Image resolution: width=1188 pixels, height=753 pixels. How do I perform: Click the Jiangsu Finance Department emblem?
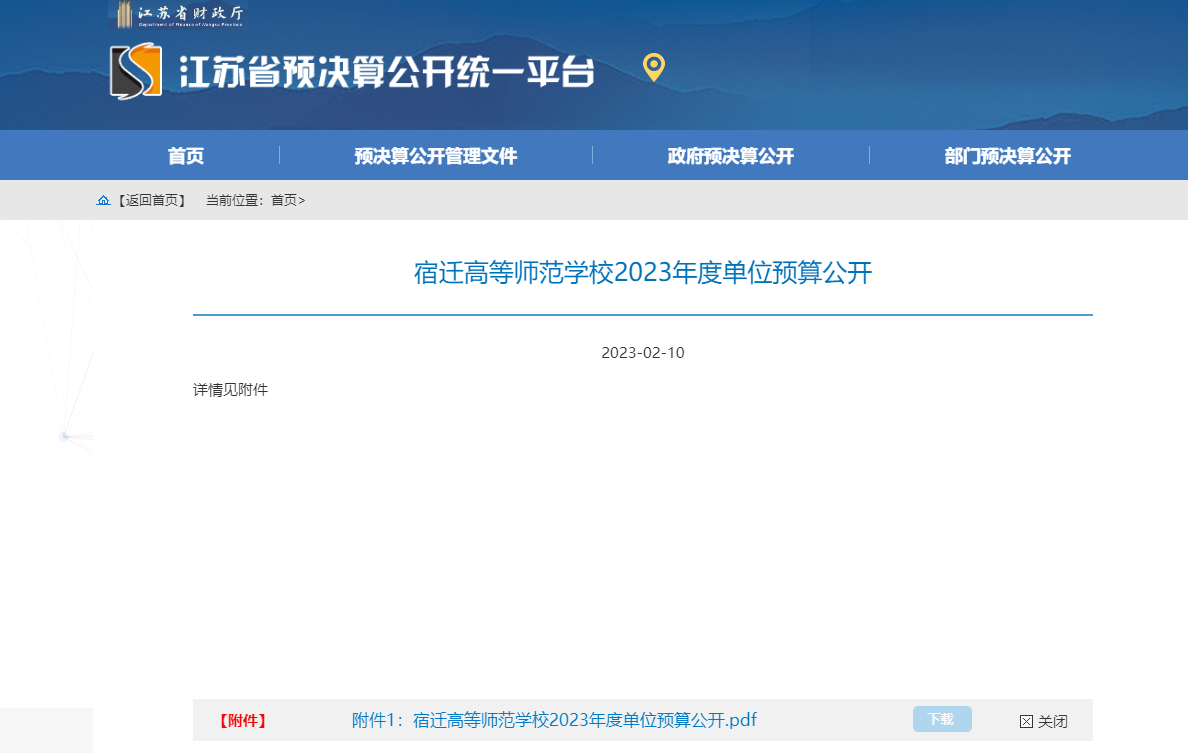pyautogui.click(x=124, y=14)
